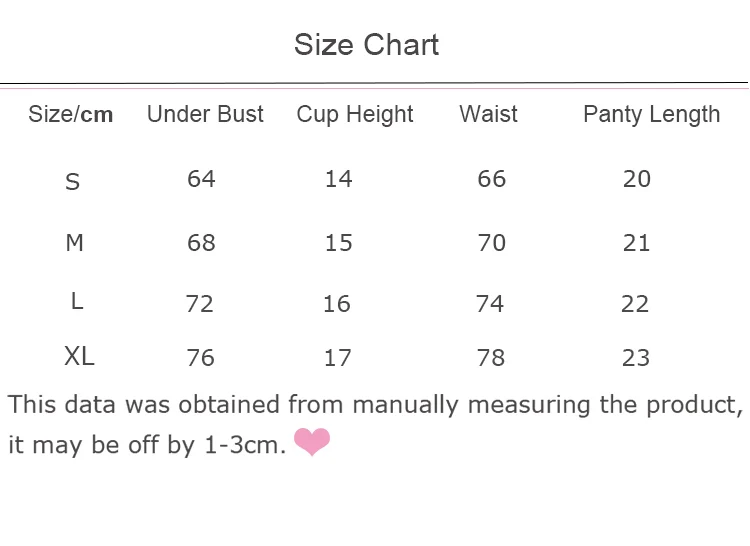Screen dimensions: 750x546
Task: Click the pink heart icon
Action: [x=311, y=442]
